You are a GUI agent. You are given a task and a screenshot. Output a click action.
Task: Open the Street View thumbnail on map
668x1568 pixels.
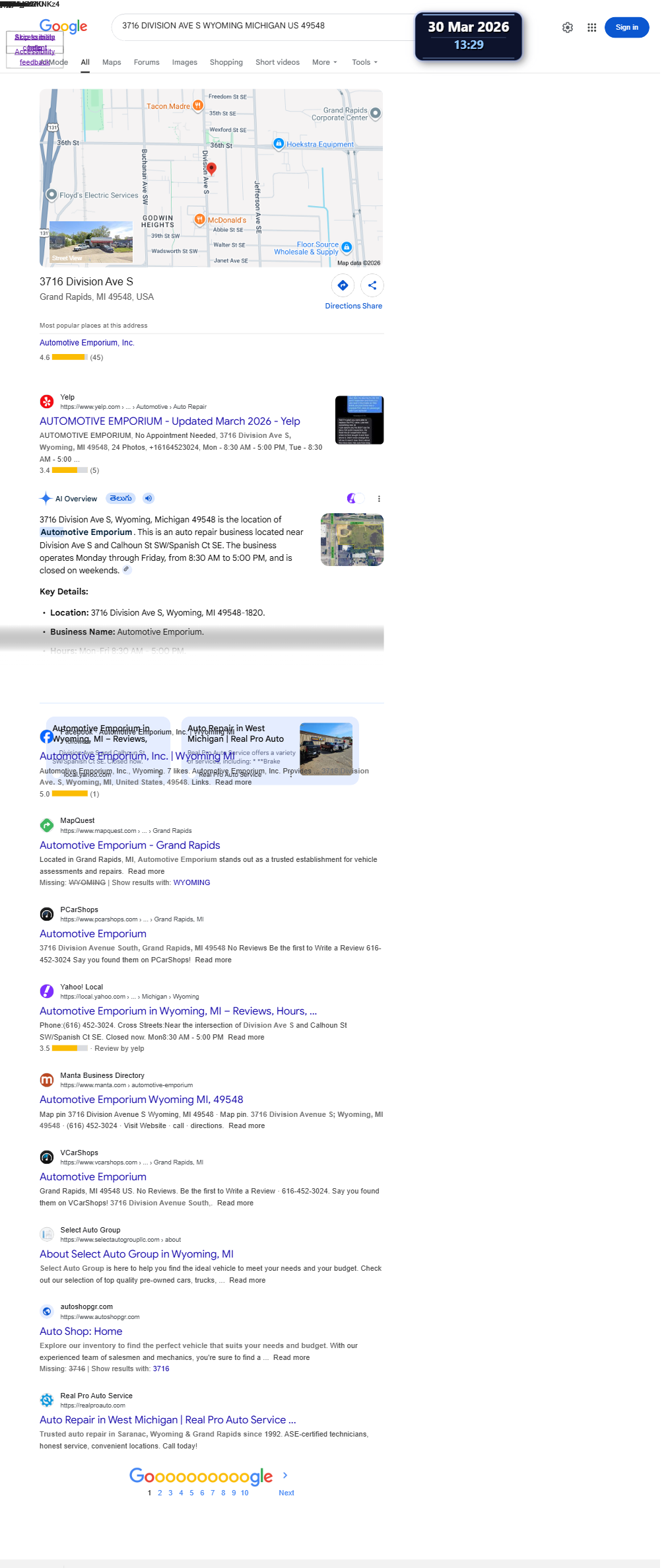point(92,242)
